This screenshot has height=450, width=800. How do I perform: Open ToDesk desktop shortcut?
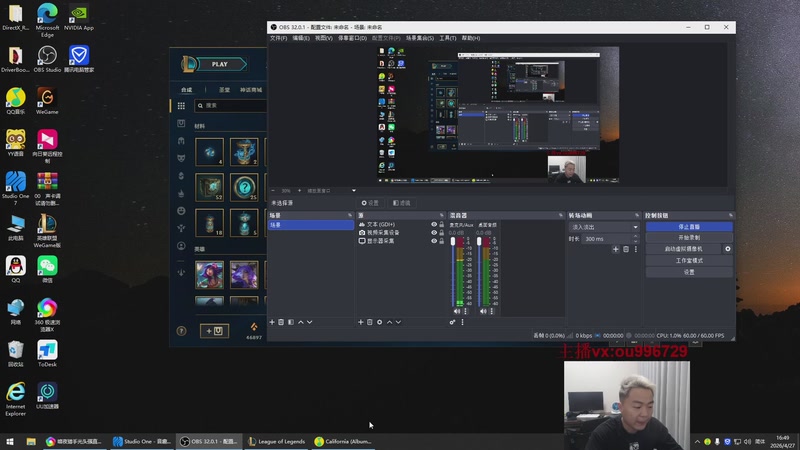(x=47, y=354)
